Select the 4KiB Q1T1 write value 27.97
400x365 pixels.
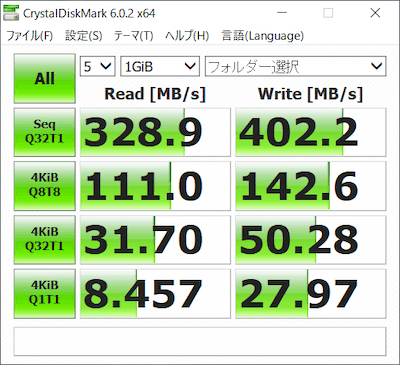pos(311,293)
